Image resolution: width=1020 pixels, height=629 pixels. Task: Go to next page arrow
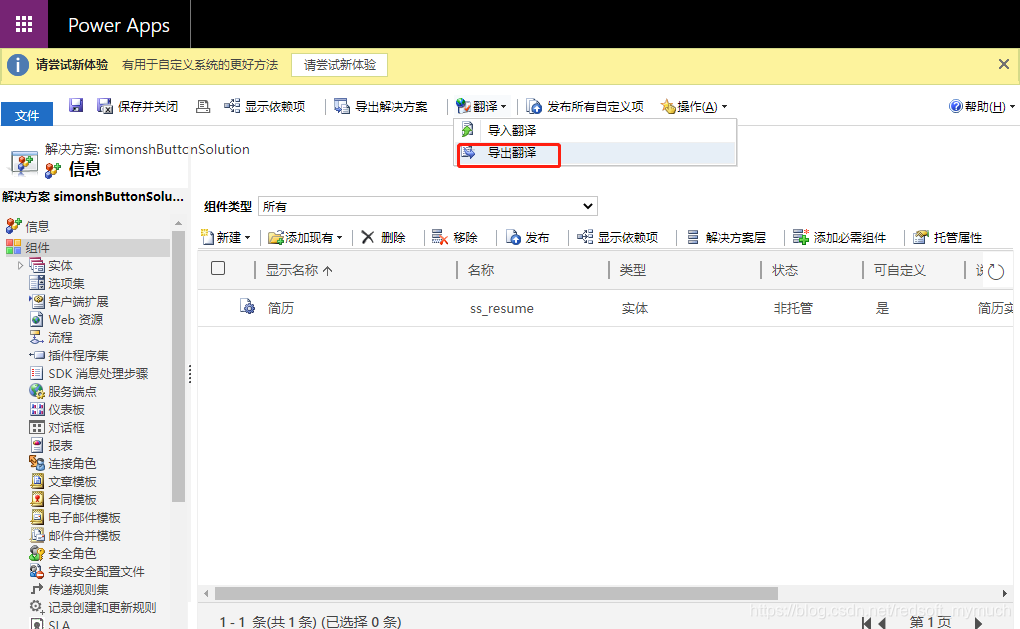978,622
